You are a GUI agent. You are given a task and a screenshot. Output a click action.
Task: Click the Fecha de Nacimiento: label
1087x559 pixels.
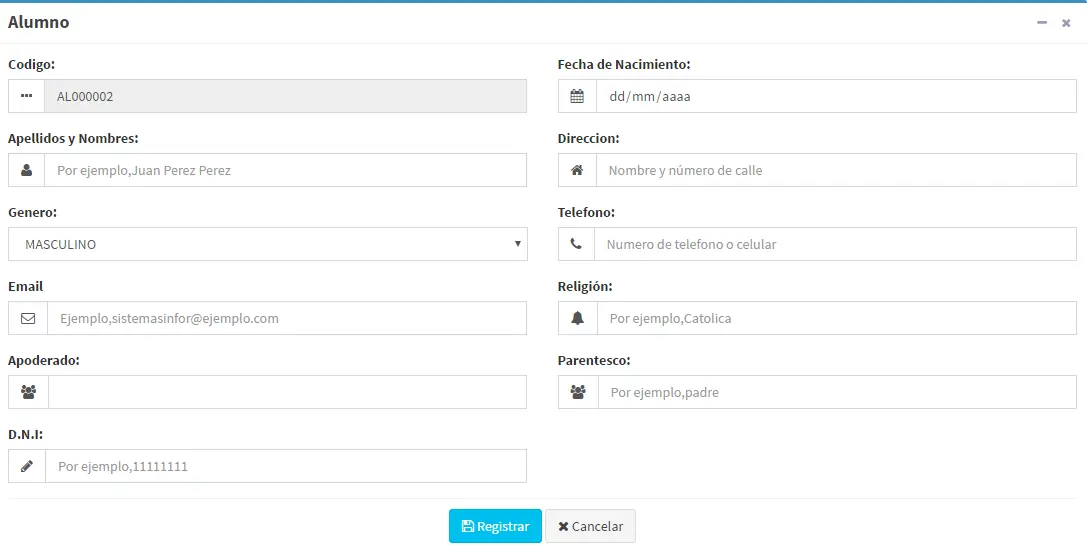tap(624, 64)
